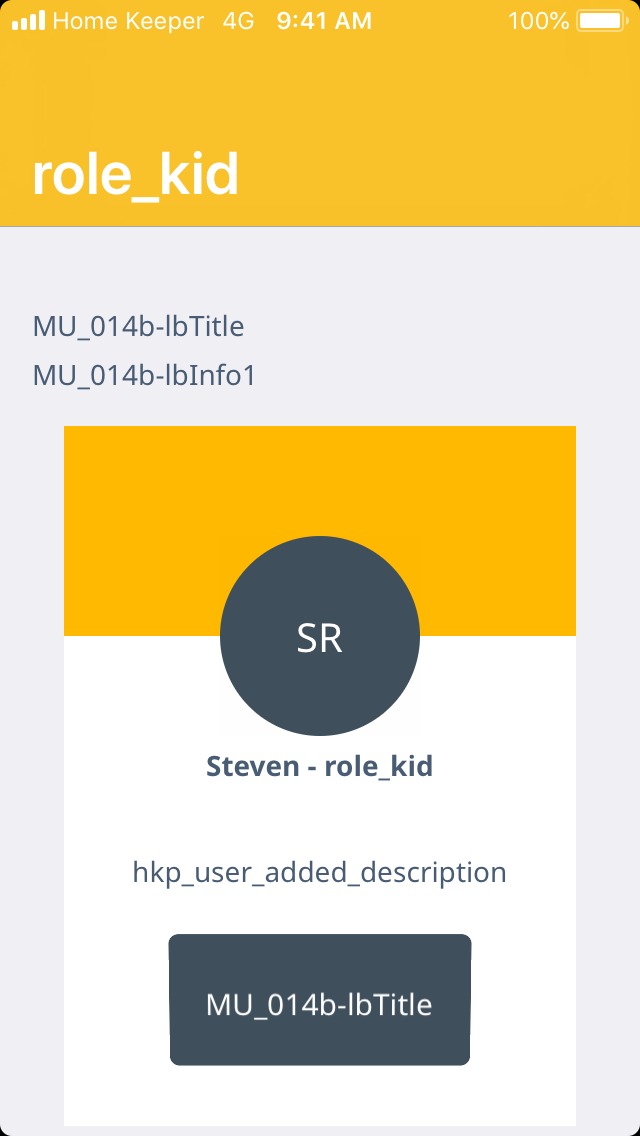Tap the 100% battery percentage text
This screenshot has width=640, height=1136.
[x=538, y=21]
